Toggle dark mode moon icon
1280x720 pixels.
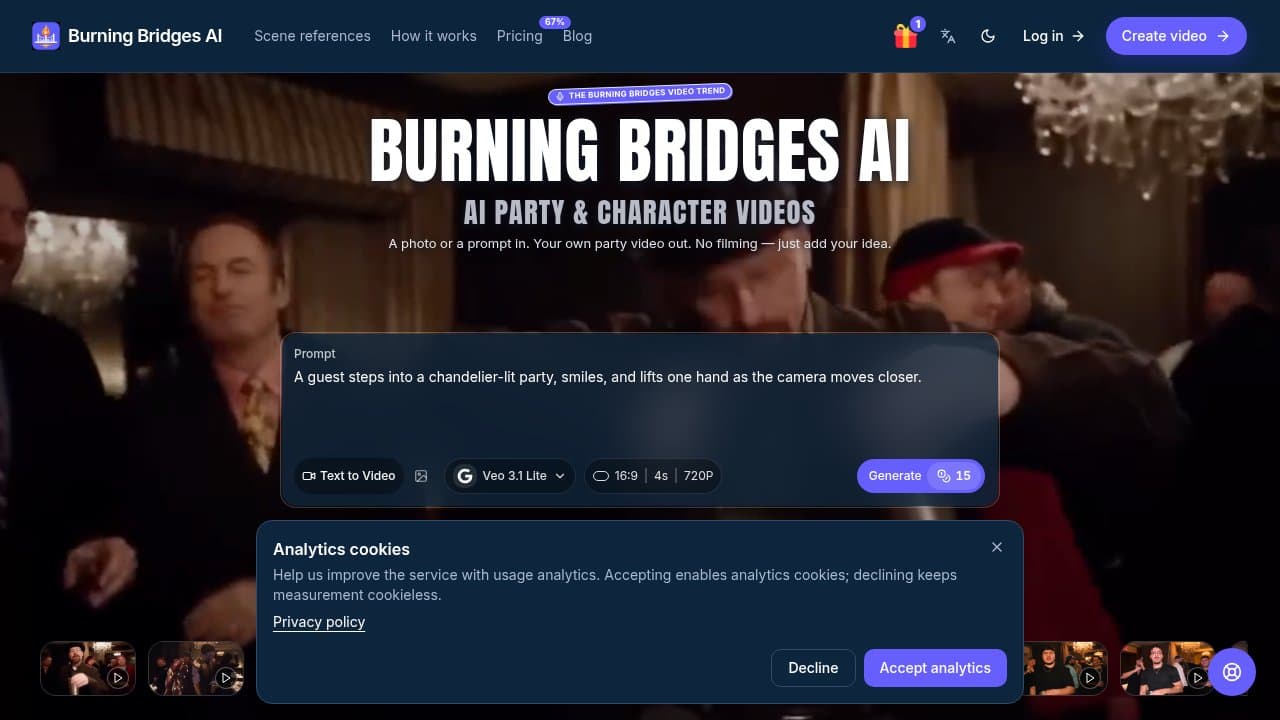click(988, 36)
